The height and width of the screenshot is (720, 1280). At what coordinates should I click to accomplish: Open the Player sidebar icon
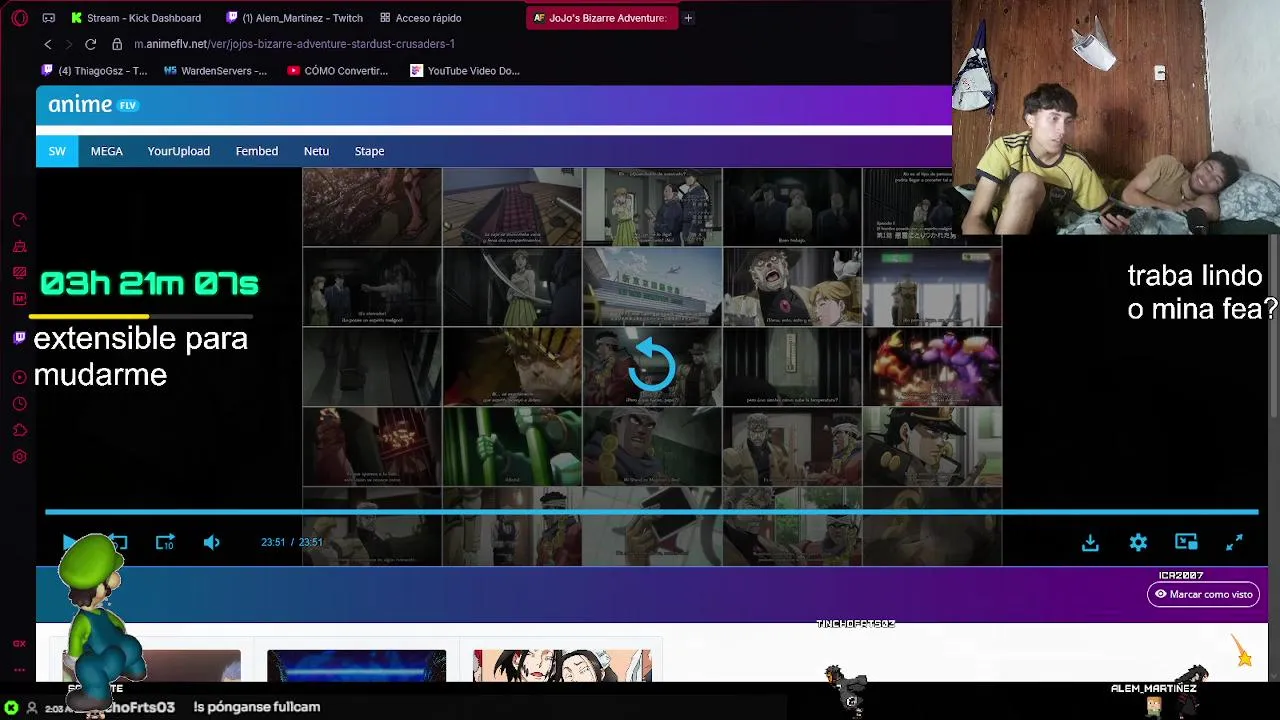coord(19,377)
